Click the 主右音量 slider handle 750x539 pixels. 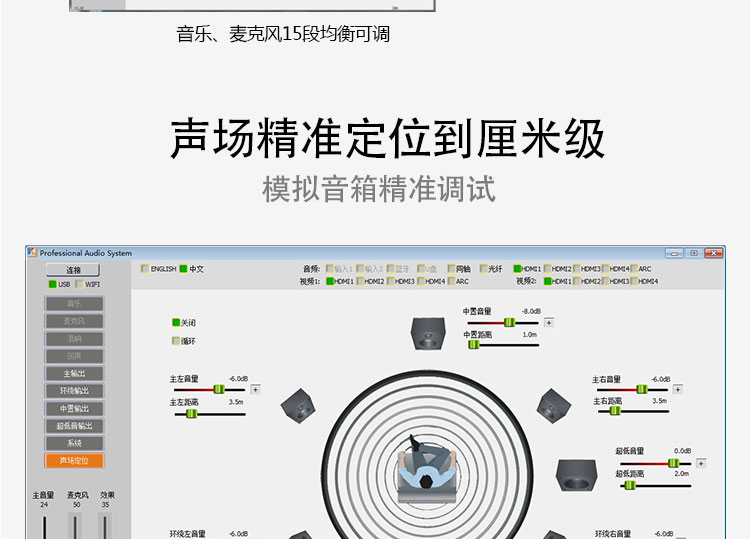pos(641,389)
